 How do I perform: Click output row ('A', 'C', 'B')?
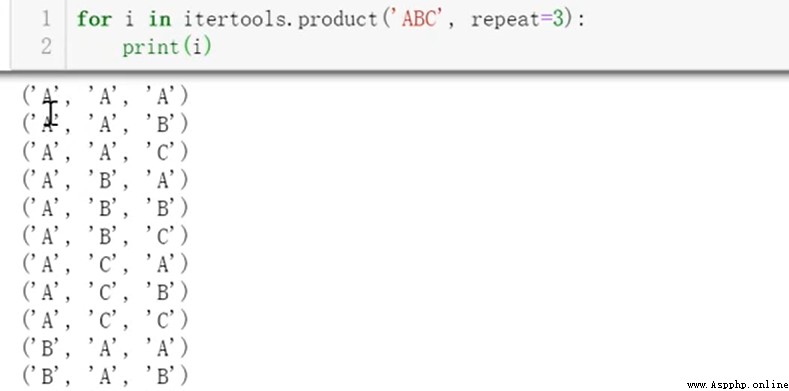pyautogui.click(x=105, y=291)
